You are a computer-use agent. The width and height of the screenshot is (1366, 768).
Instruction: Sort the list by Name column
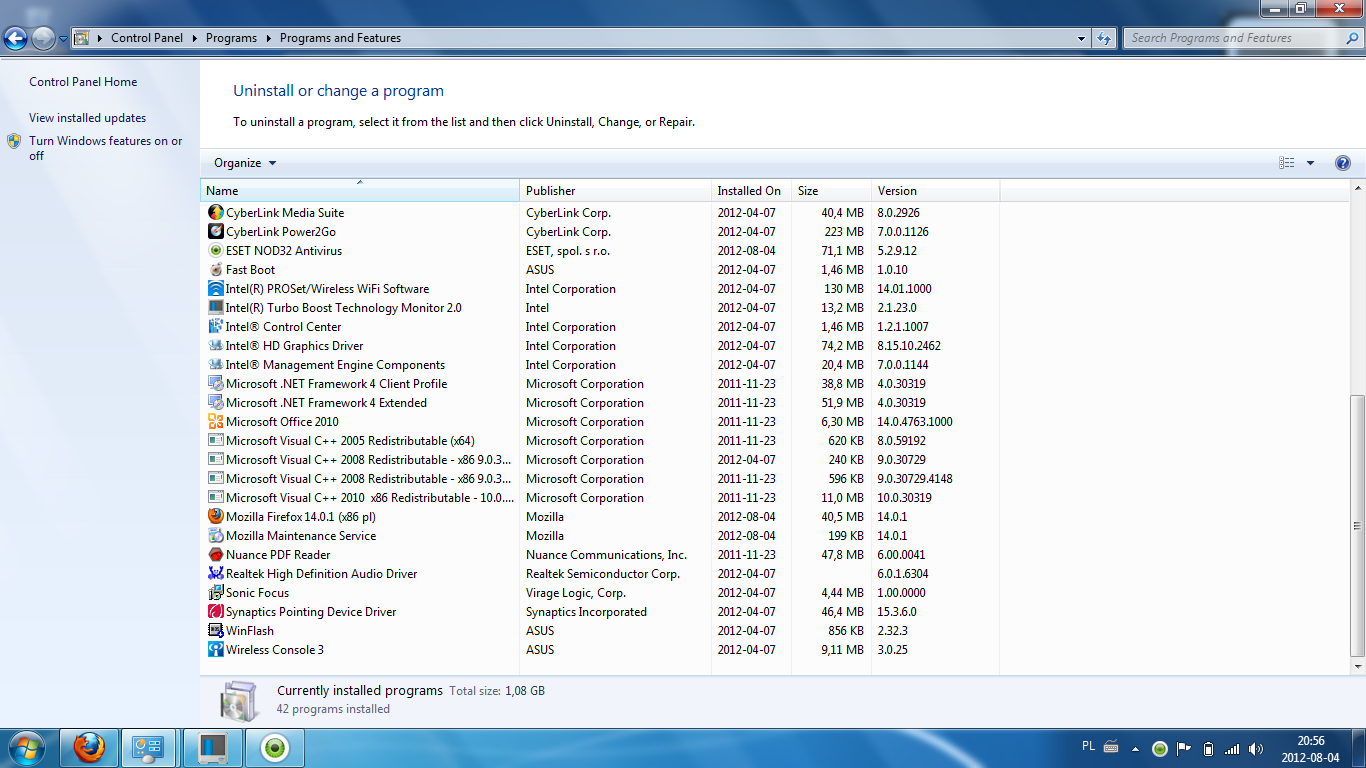click(x=359, y=191)
